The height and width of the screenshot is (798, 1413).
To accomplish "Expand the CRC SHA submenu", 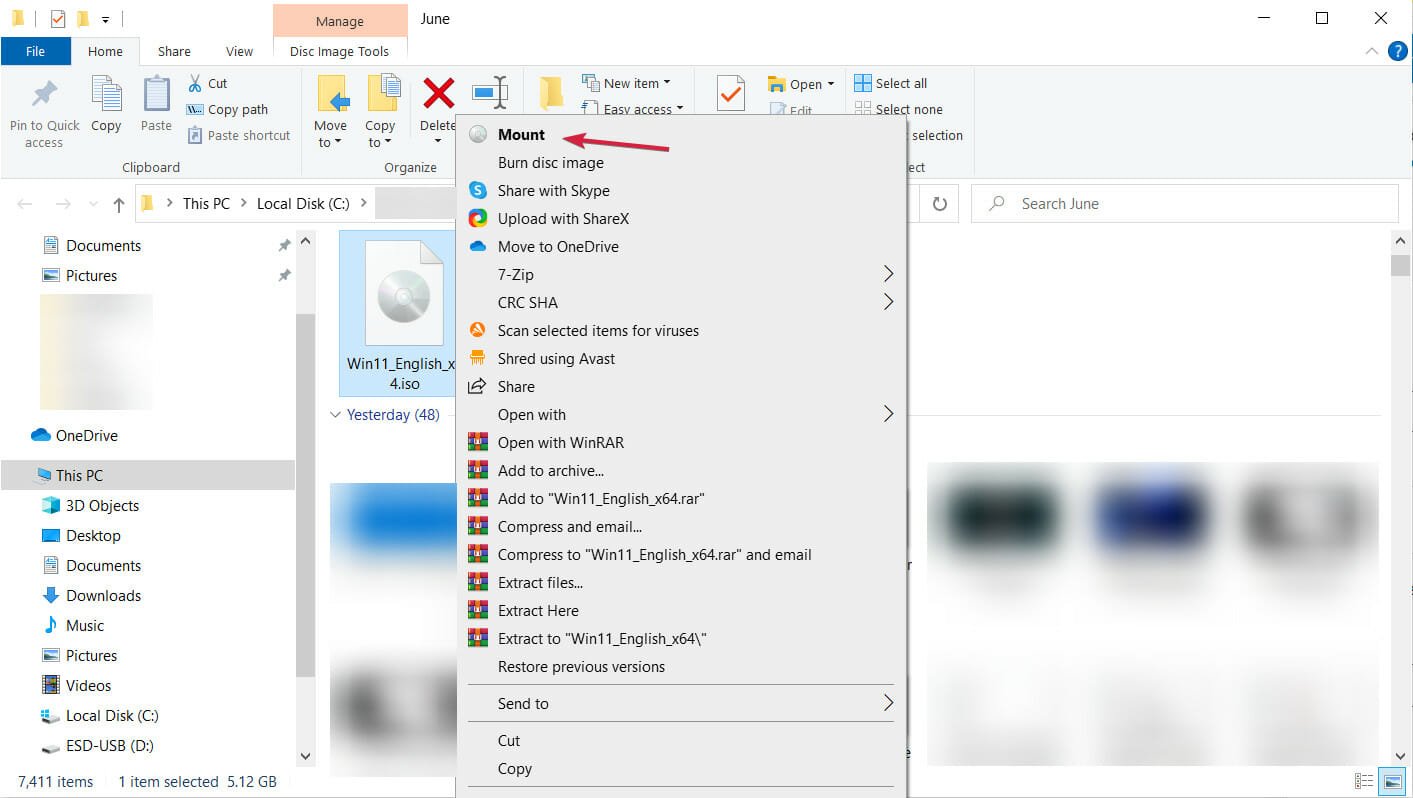I will coord(681,302).
